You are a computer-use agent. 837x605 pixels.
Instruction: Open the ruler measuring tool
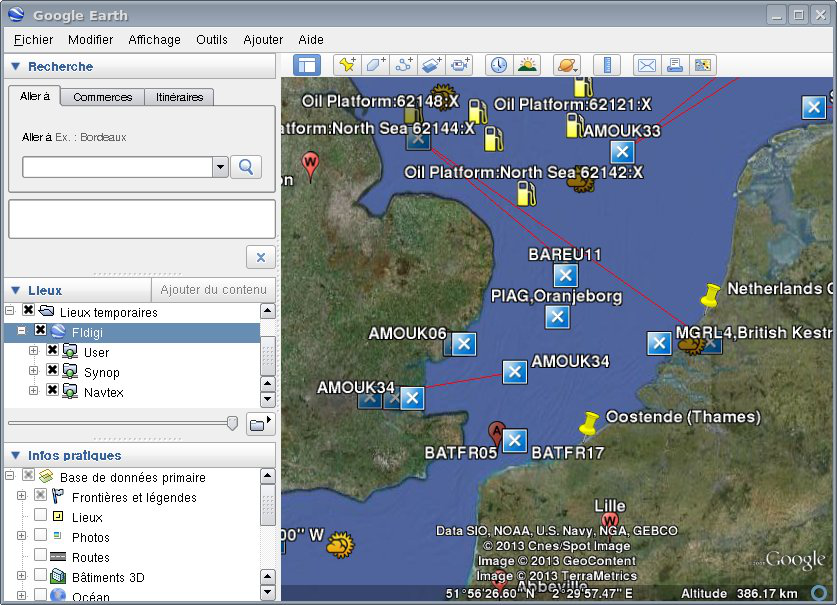[x=607, y=65]
